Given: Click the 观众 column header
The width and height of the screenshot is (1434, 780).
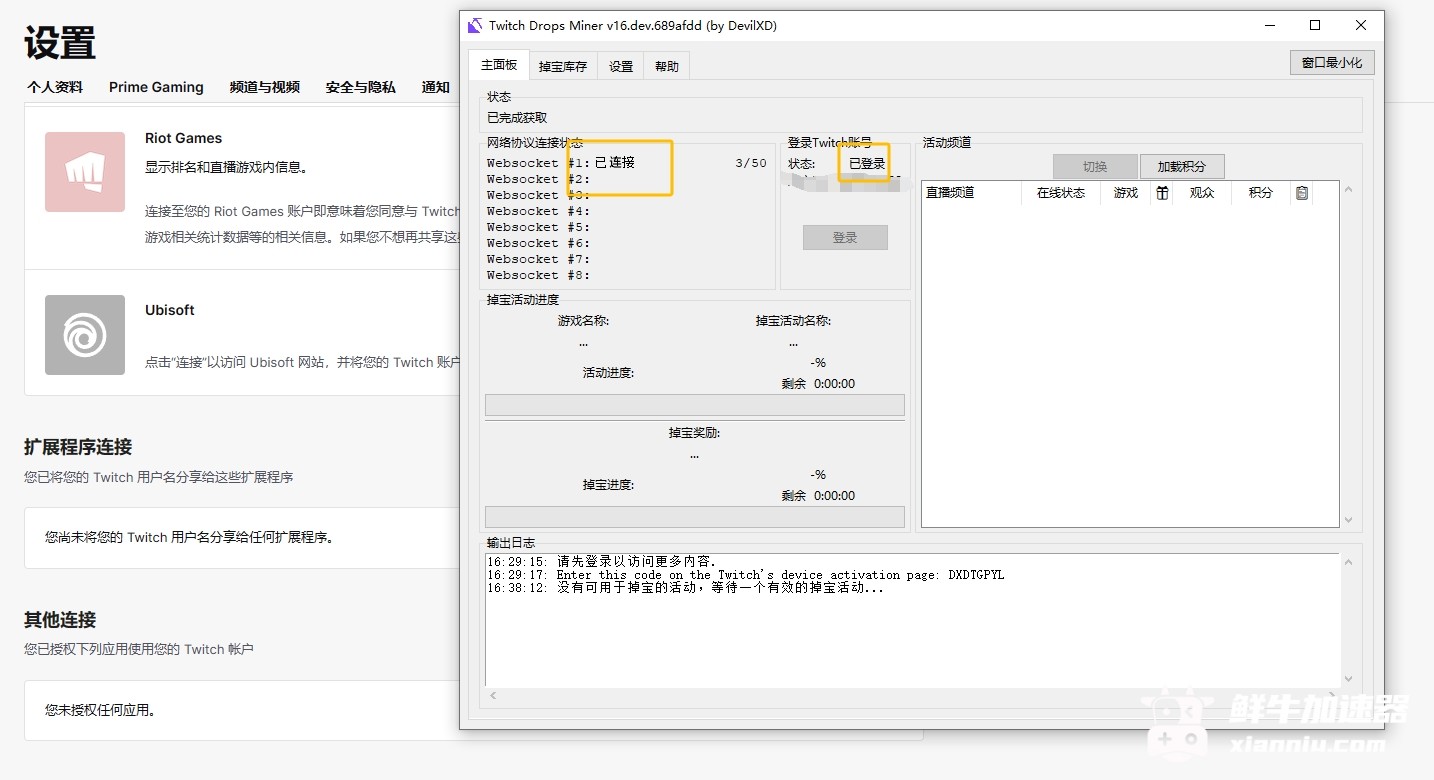Looking at the screenshot, I should coord(1202,193).
